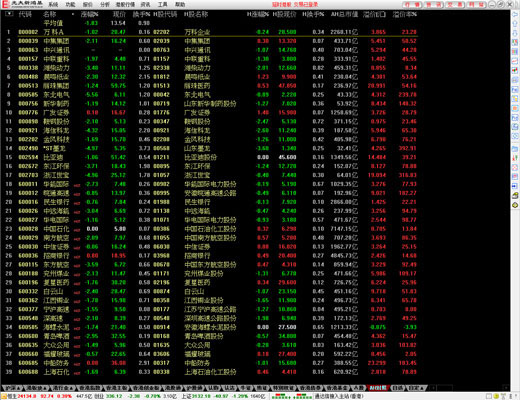Switch to the 熊证 tab
520x400 pixels.
click(262, 388)
